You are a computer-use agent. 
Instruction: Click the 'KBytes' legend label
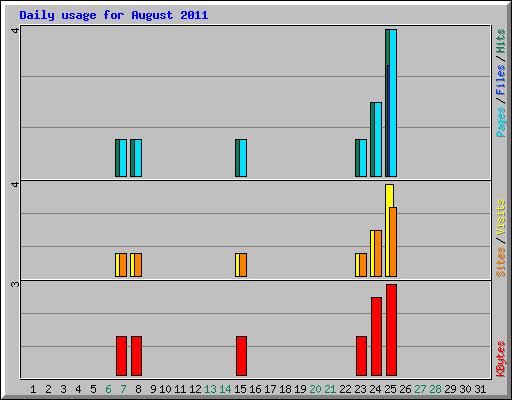pyautogui.click(x=501, y=359)
